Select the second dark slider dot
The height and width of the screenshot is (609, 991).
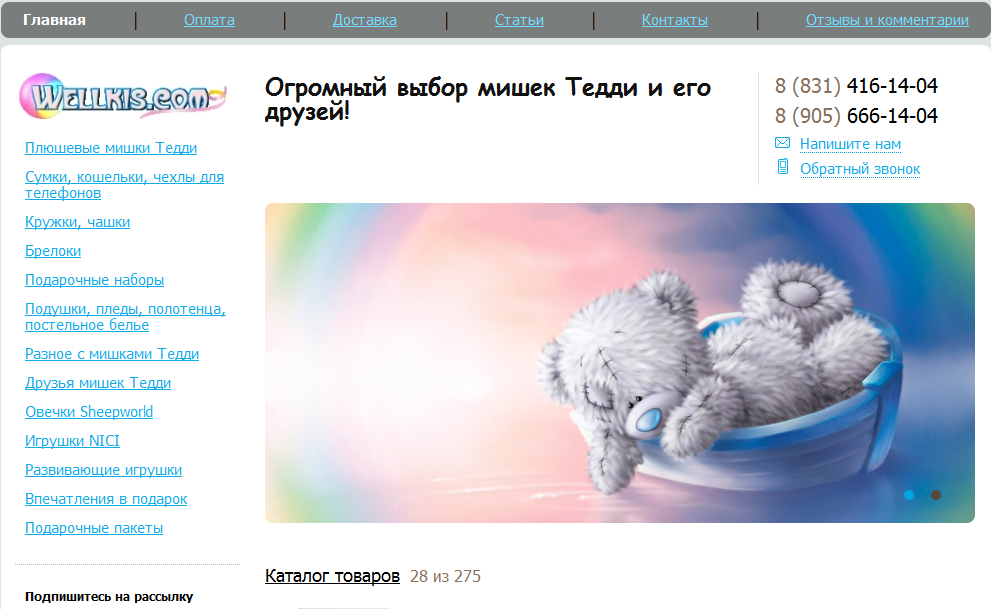(936, 495)
